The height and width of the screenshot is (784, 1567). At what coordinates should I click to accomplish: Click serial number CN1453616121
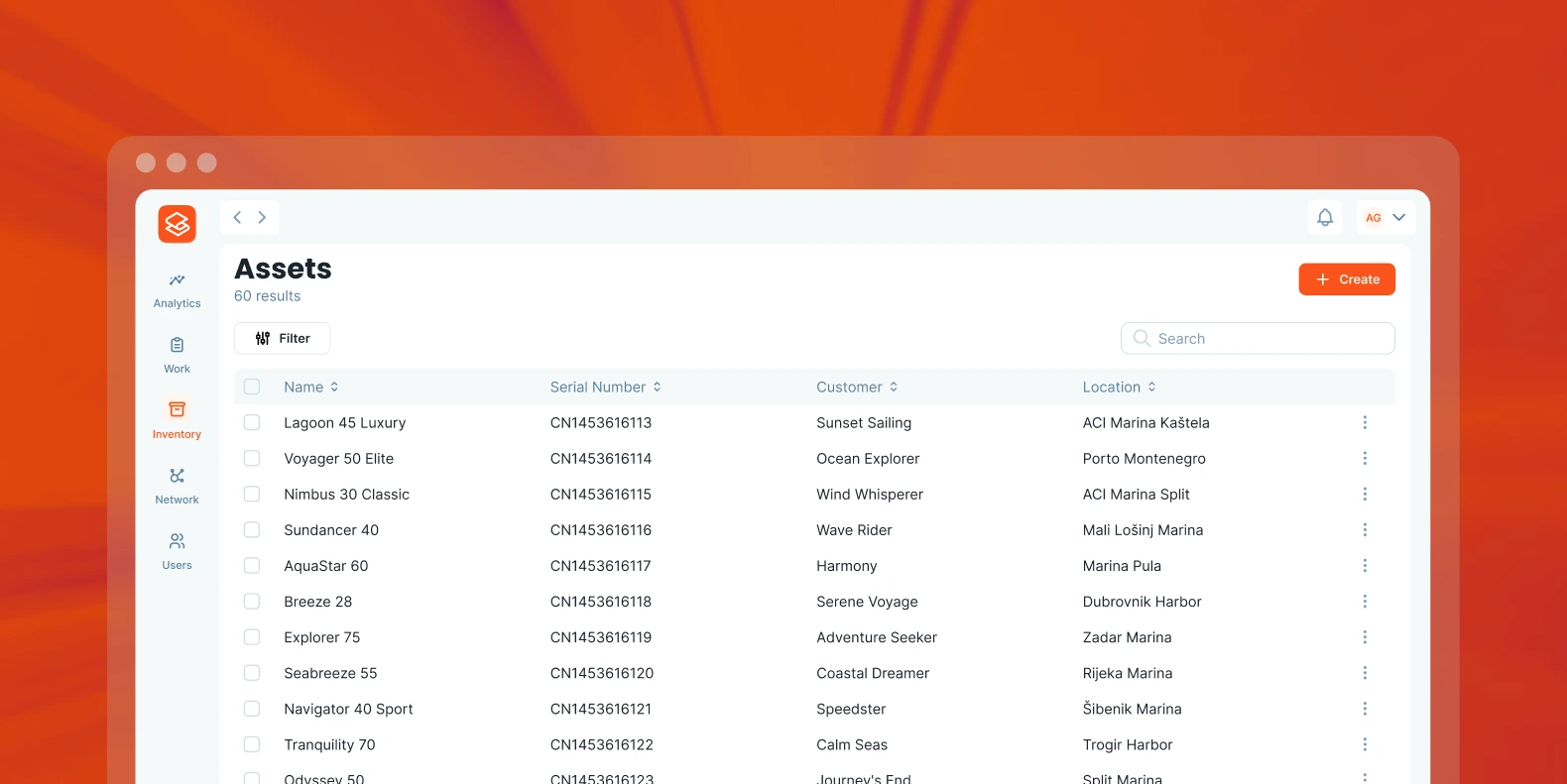point(601,709)
